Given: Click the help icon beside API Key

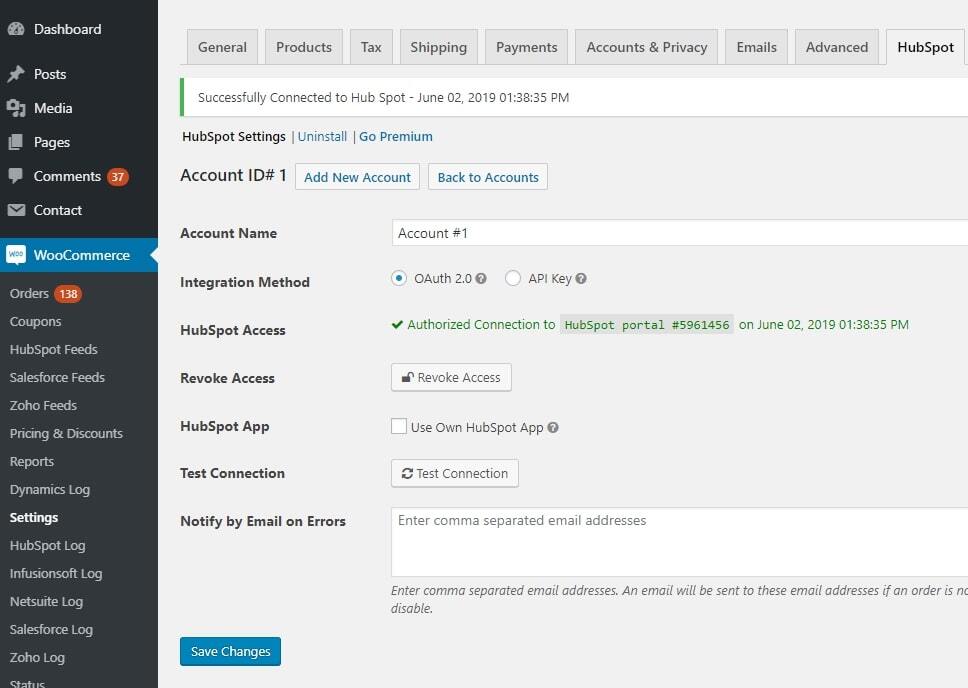Looking at the screenshot, I should [x=581, y=279].
